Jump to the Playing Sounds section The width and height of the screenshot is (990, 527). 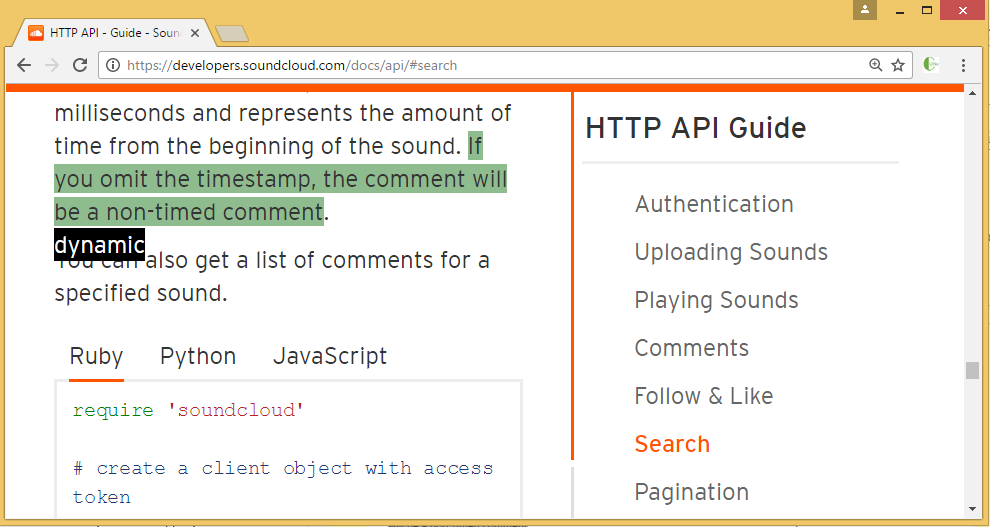click(716, 300)
